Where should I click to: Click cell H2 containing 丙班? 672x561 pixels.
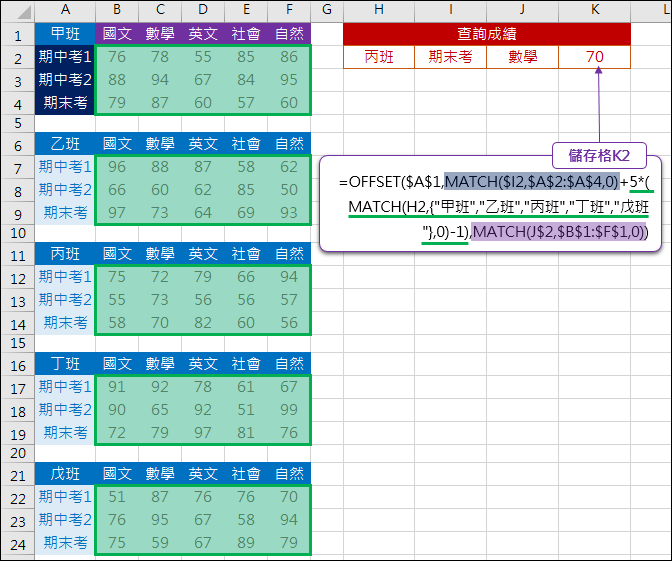pos(379,57)
